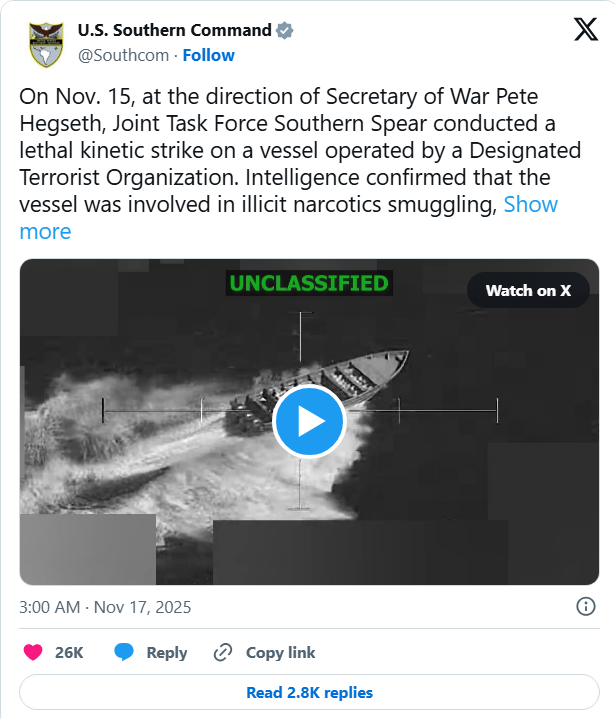
Task: Click the reply speech bubble icon
Action: pyautogui.click(x=124, y=652)
